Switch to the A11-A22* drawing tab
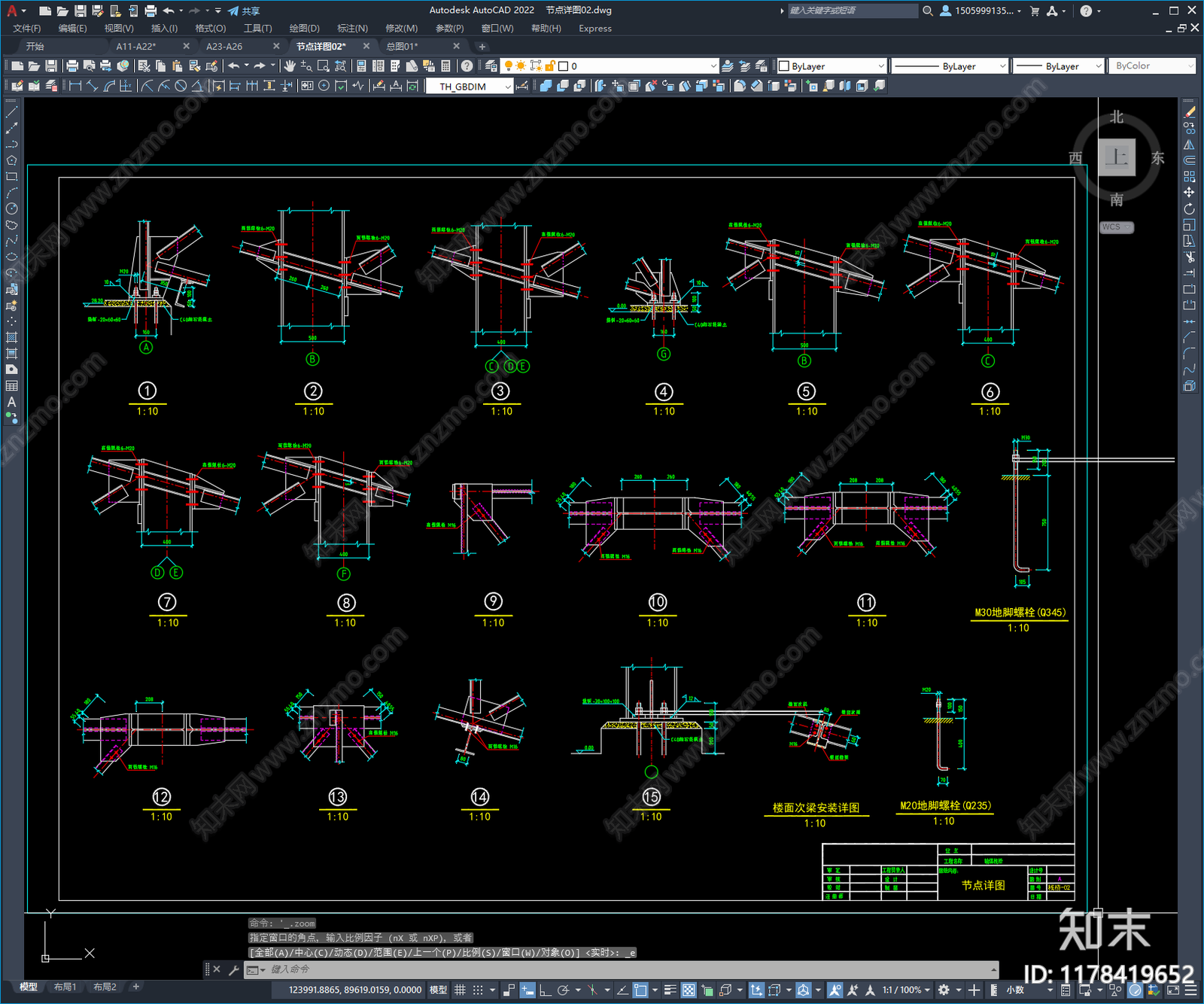This screenshot has height=1004, width=1204. 136,47
